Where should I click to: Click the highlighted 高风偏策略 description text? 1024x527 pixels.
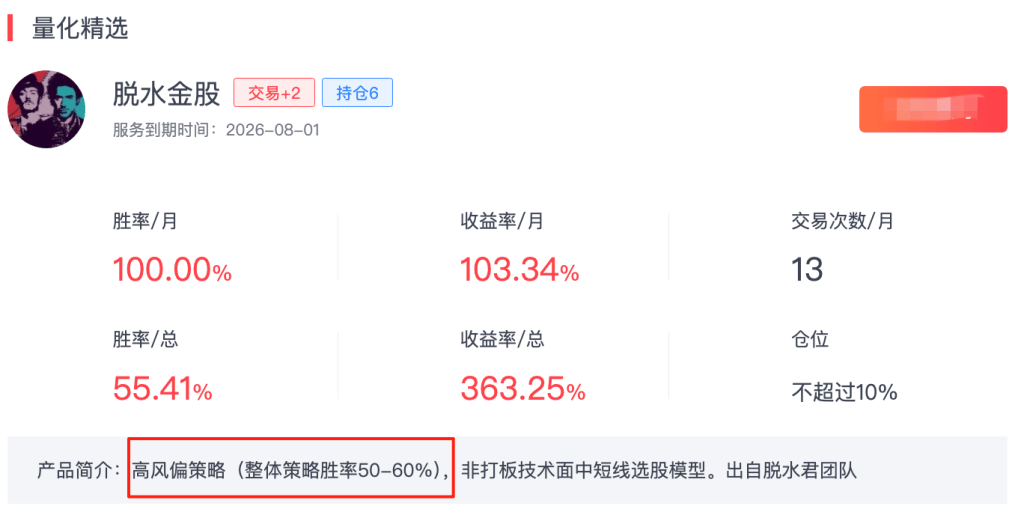290,469
